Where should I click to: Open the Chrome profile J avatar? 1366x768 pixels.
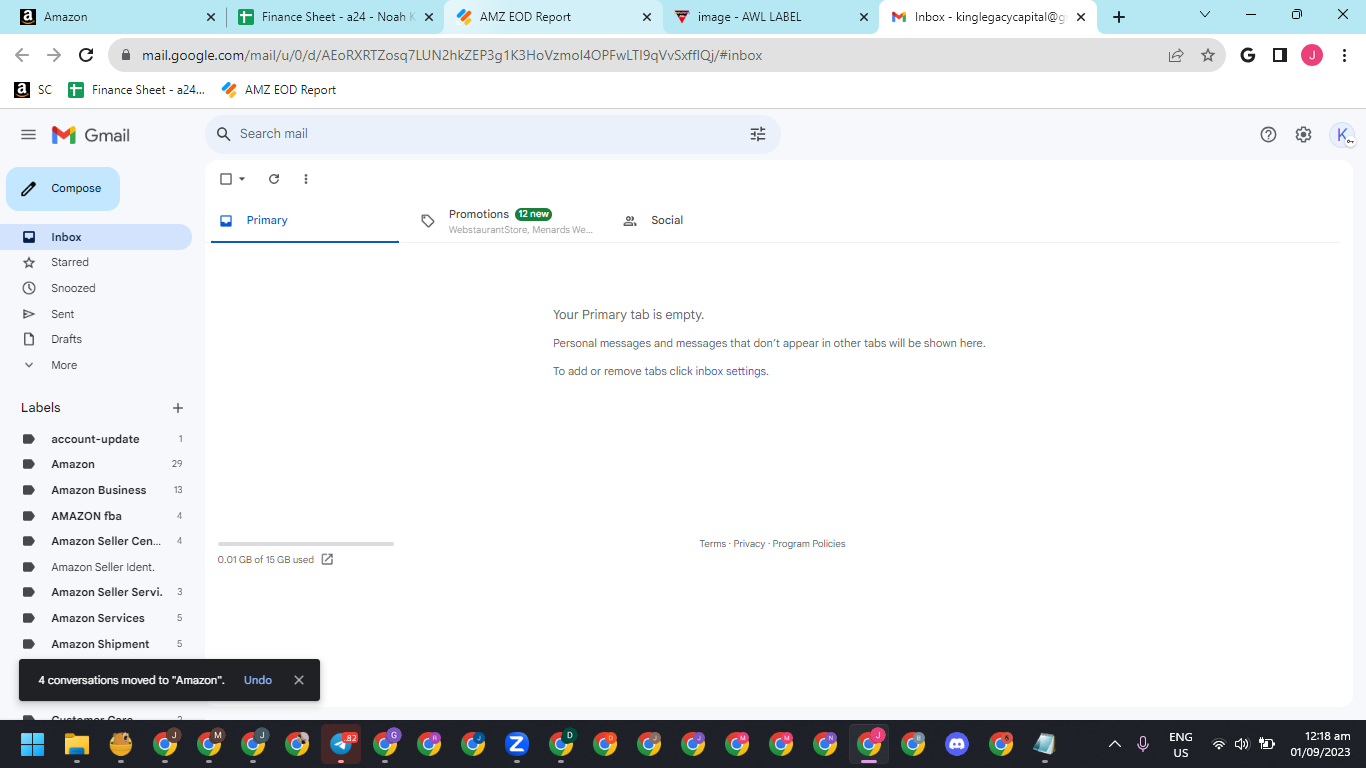click(x=1312, y=55)
